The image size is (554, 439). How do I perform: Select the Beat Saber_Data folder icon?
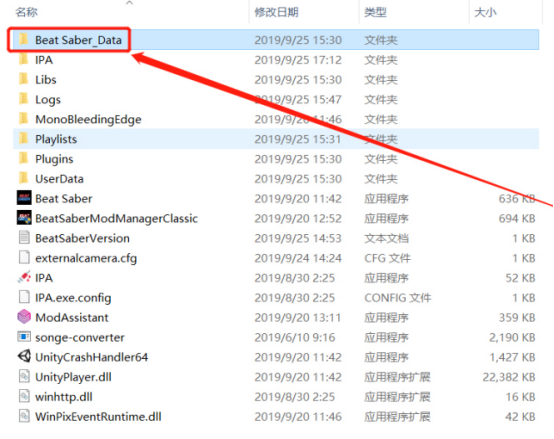(23, 39)
